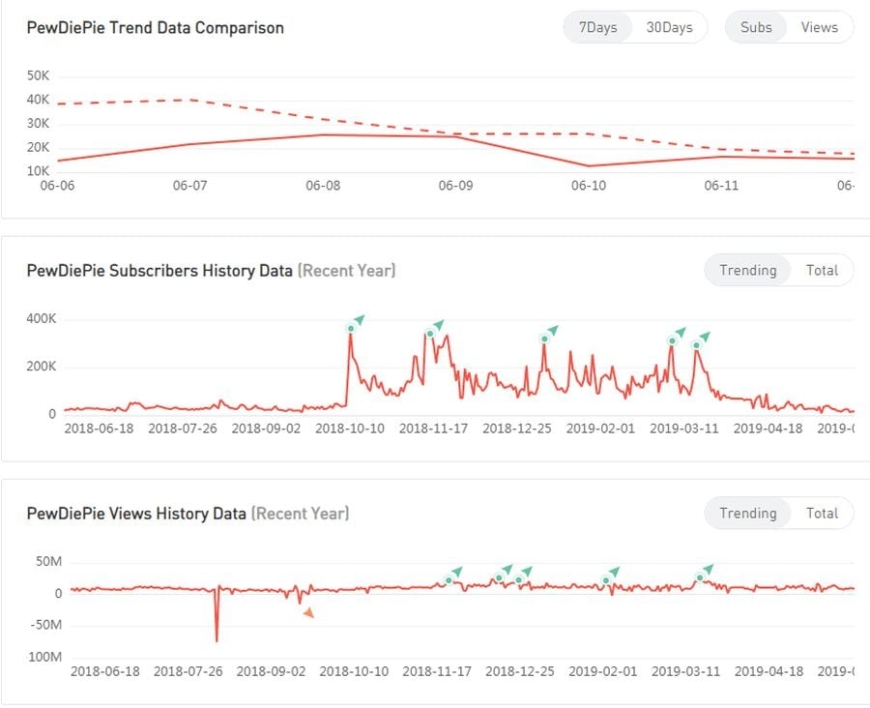Click the green peak marker near 2018-10-10 on Subscribers chart
870x708 pixels.
click(x=351, y=328)
